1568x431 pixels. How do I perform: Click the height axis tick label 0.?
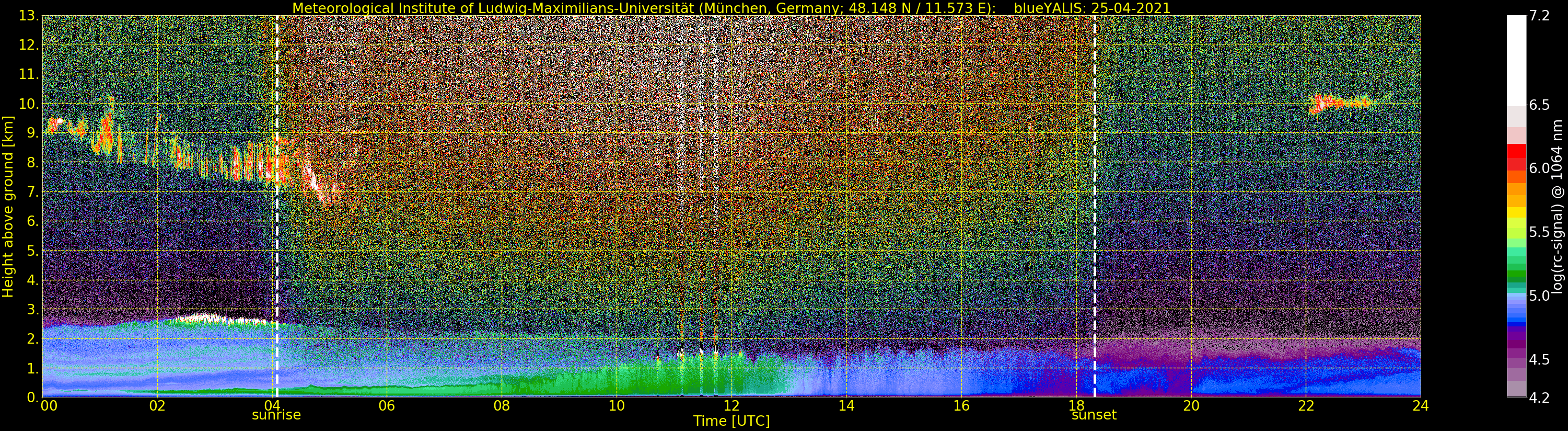(33, 398)
